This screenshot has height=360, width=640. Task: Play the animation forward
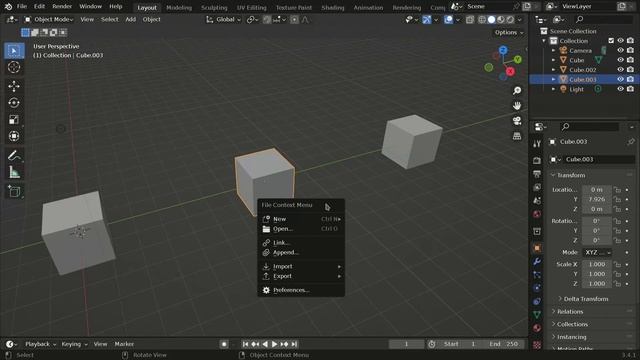[275, 344]
